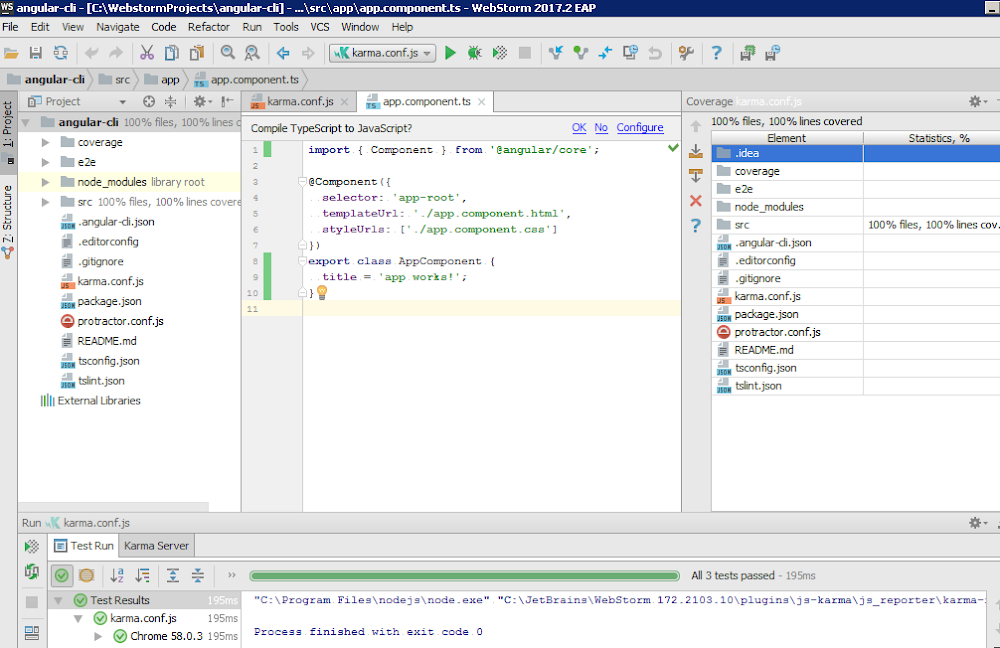Collapse all in the Project panel
Screen dimensions: 1000x648
pos(170,101)
